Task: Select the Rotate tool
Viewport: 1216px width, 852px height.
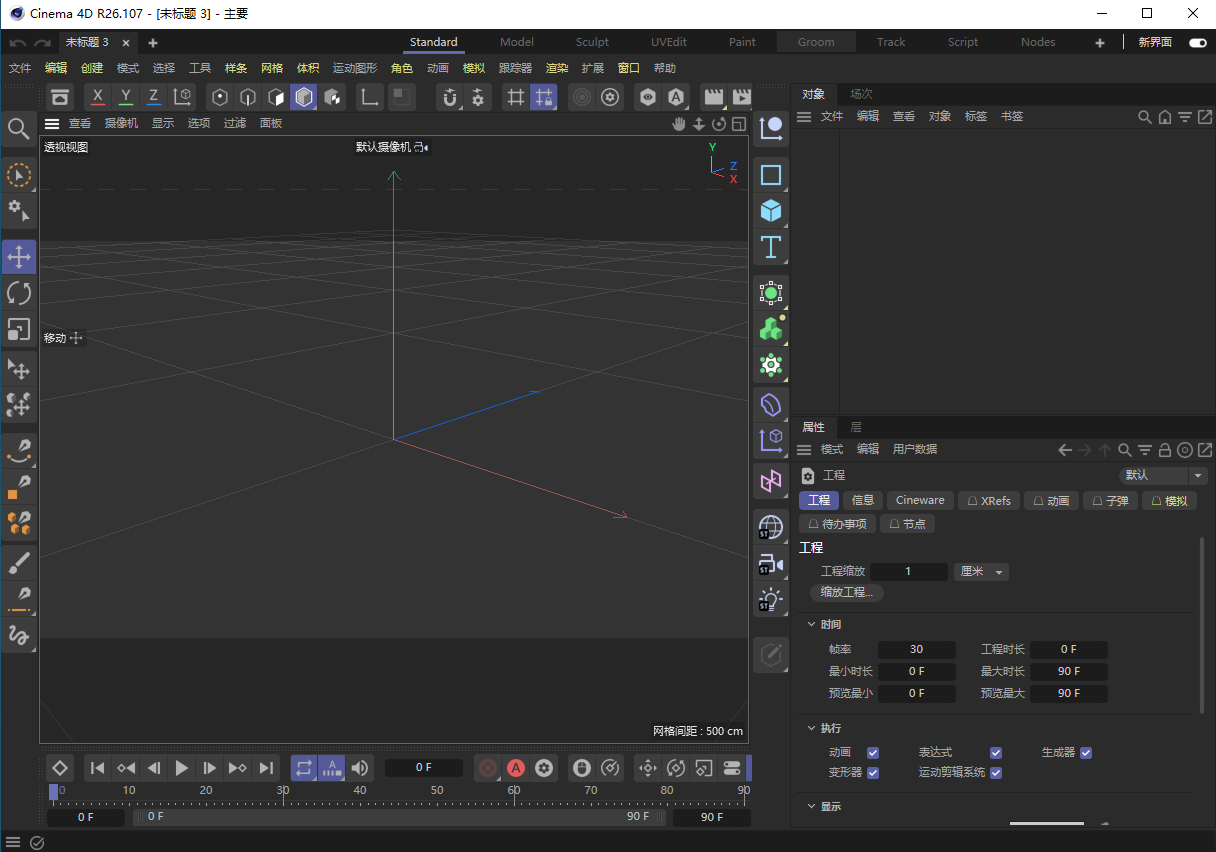Action: tap(19, 292)
